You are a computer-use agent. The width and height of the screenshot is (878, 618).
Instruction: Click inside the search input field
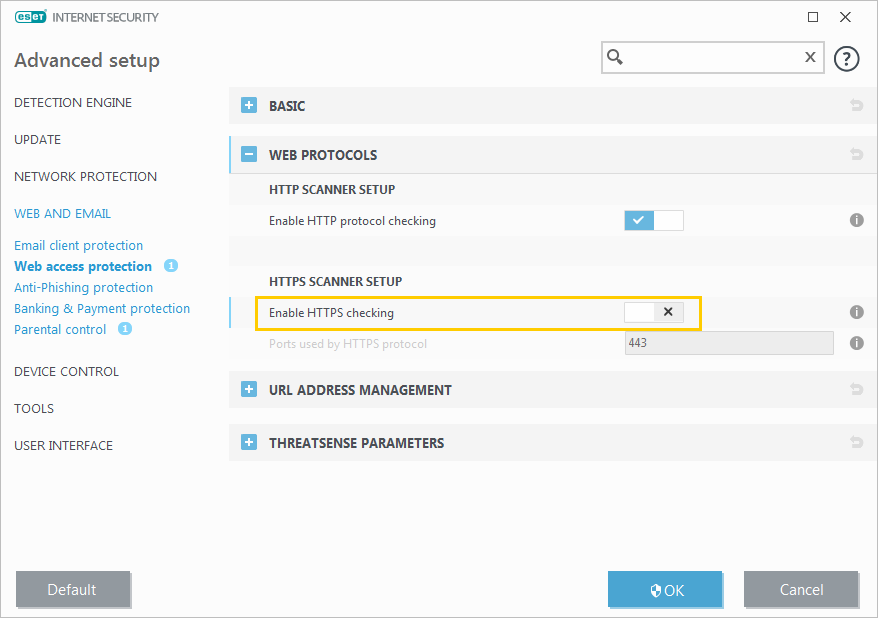click(710, 58)
